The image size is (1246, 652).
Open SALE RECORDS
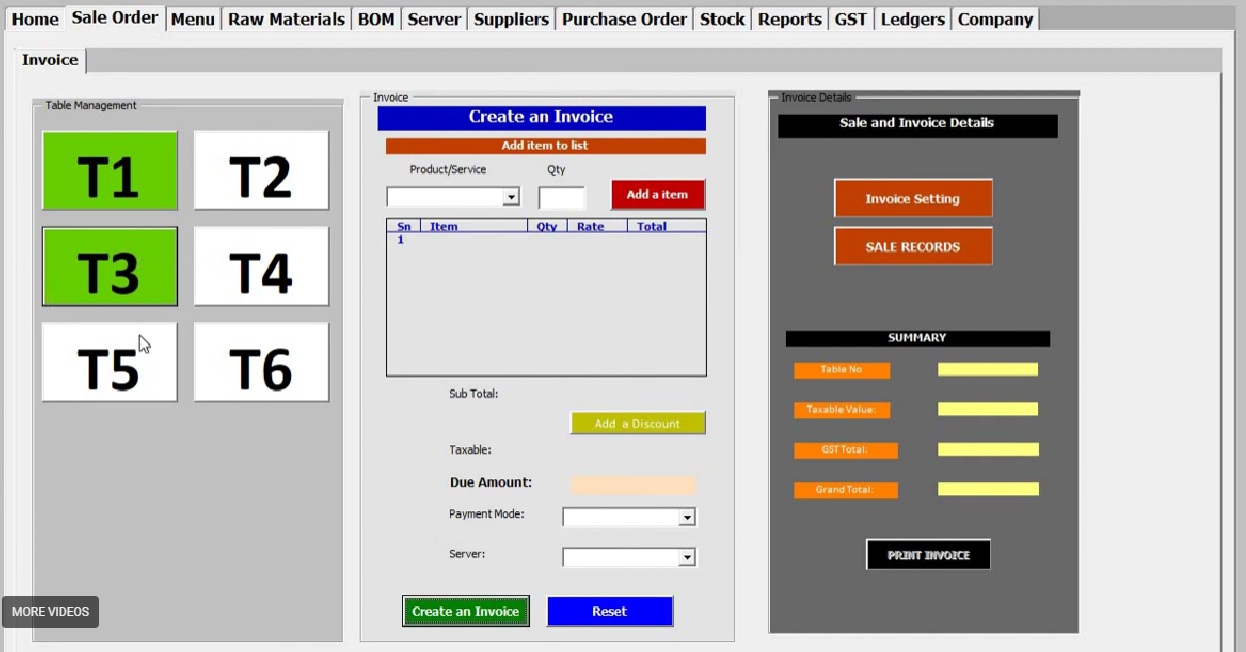pyautogui.click(x=912, y=246)
